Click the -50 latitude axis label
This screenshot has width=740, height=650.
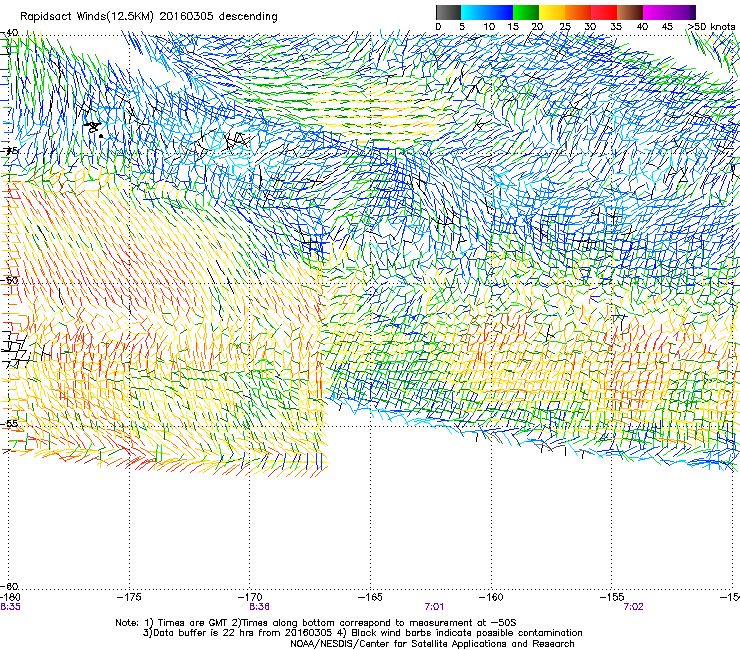pyautogui.click(x=9, y=280)
